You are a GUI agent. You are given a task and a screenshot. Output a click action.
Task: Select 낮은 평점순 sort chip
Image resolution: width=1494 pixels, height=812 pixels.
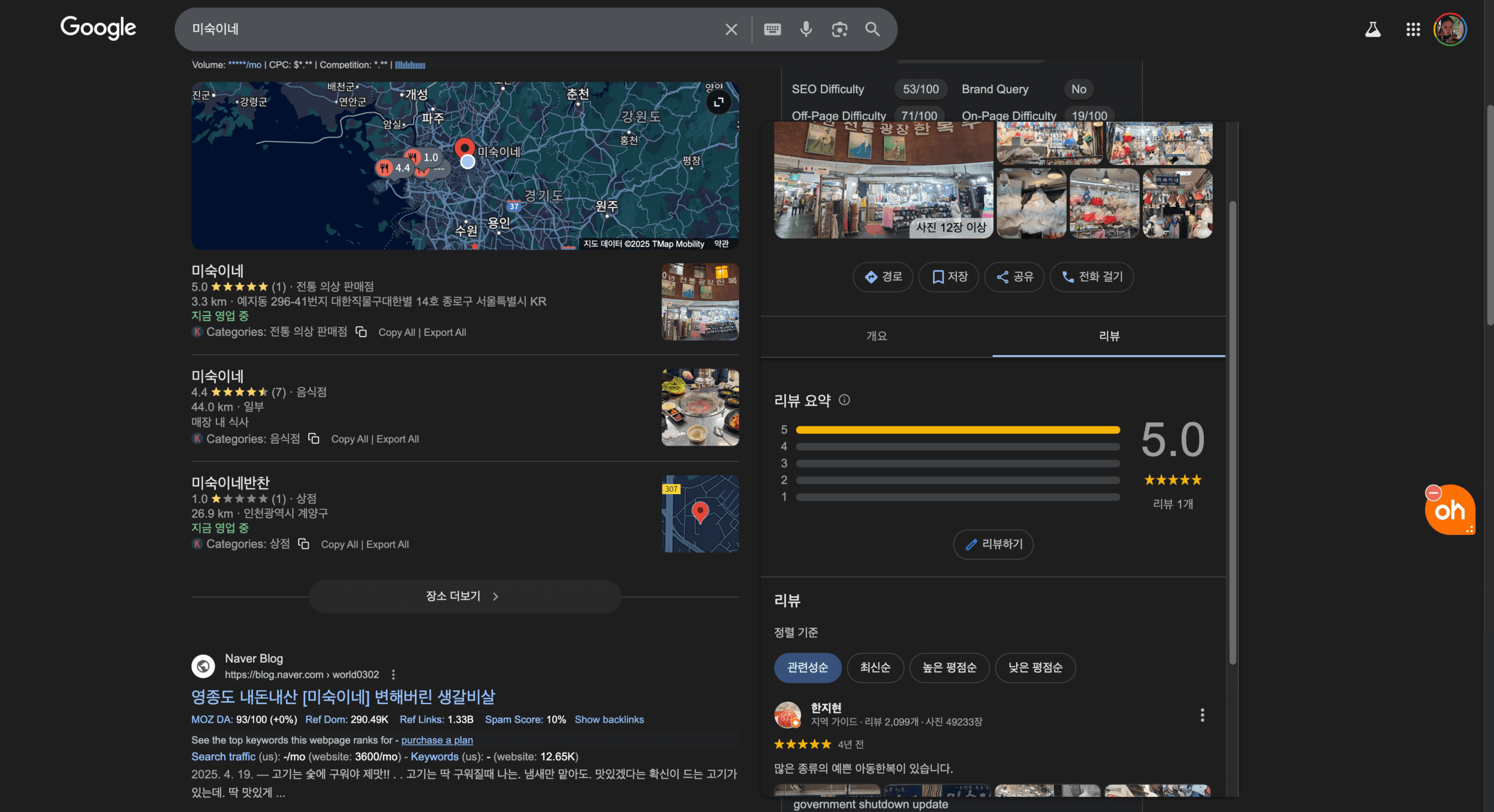(x=1035, y=667)
